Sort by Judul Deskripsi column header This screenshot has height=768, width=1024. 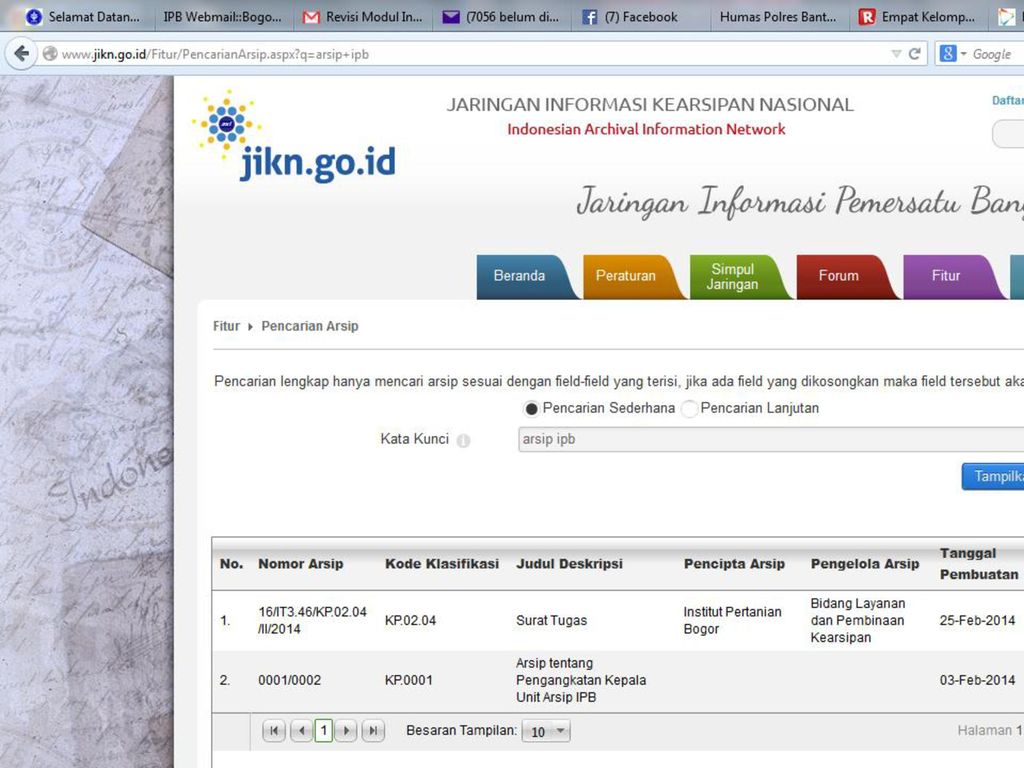[569, 564]
